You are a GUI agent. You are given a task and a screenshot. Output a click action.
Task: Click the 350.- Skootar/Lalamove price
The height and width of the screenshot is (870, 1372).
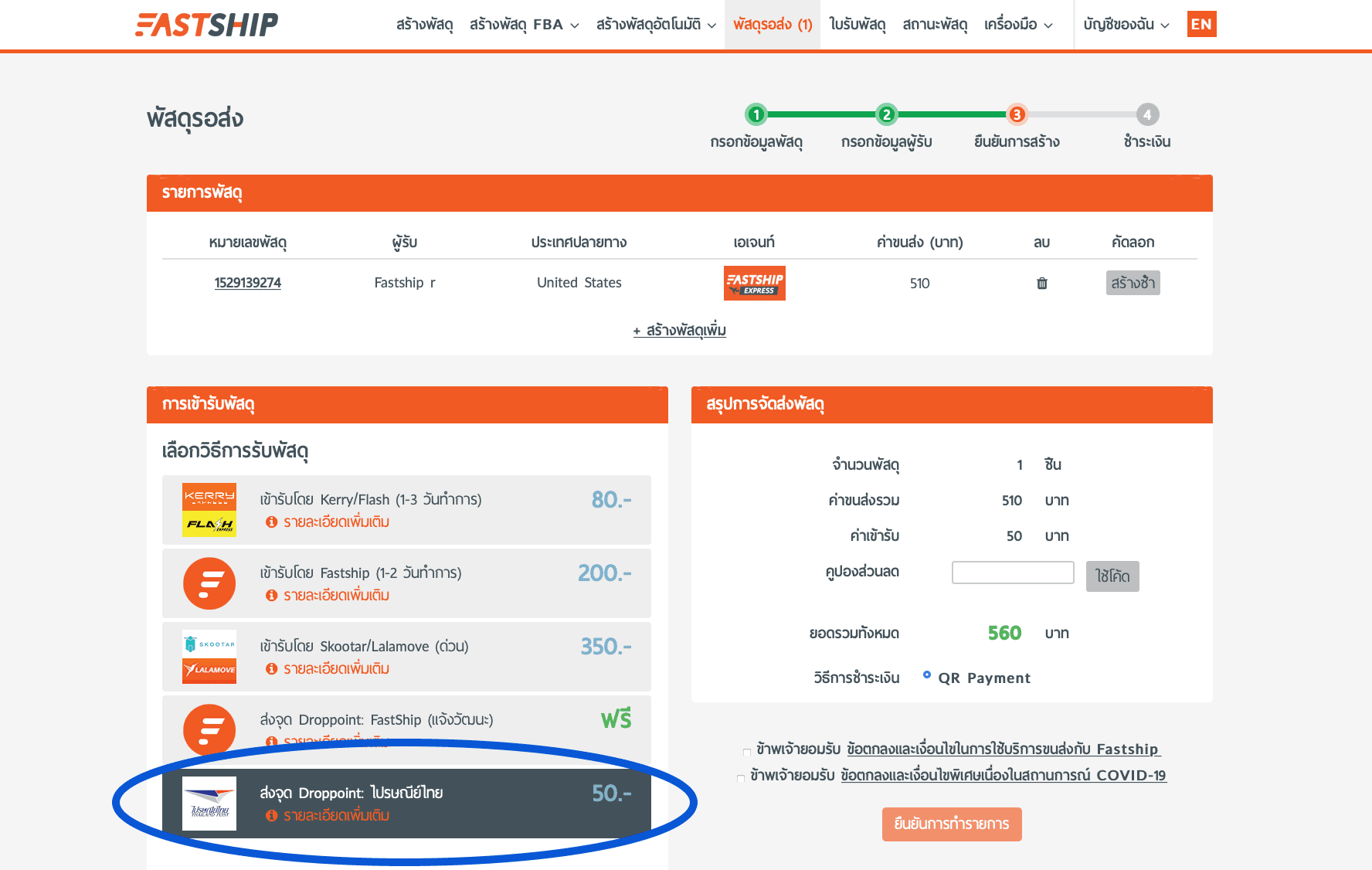click(x=606, y=647)
